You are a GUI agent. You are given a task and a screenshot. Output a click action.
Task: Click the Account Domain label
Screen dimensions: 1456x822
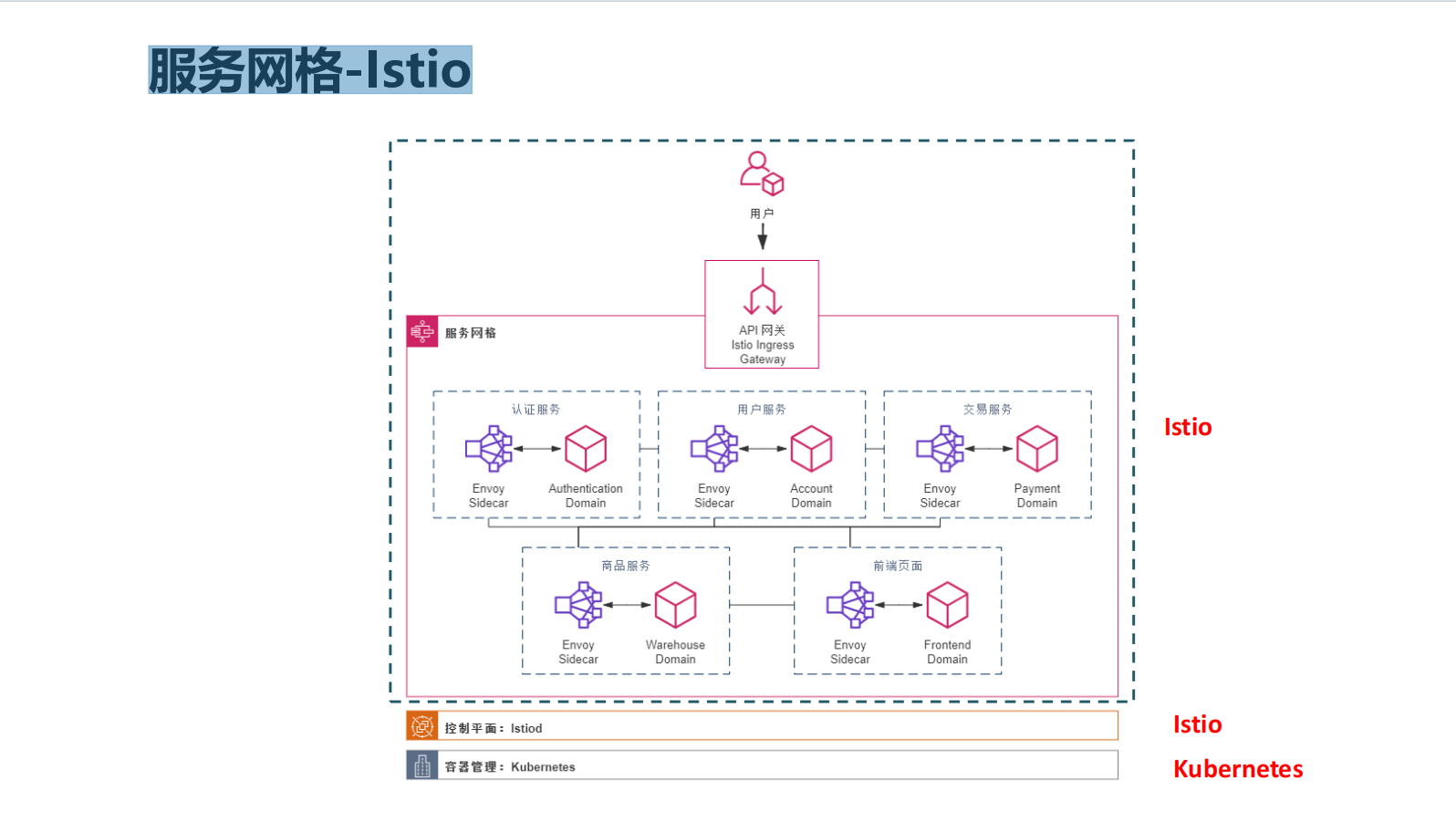[x=811, y=495]
